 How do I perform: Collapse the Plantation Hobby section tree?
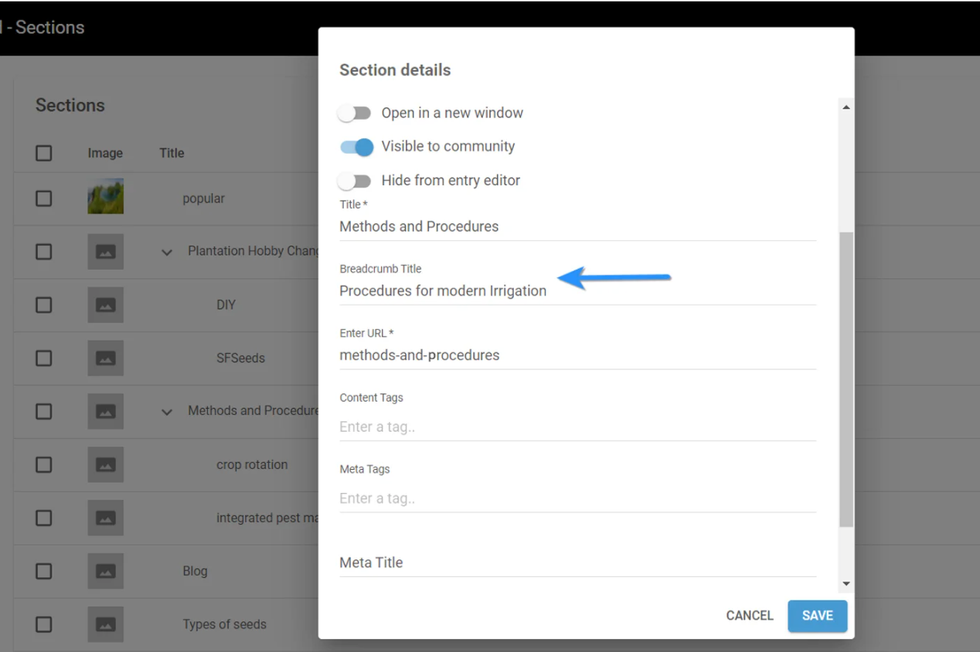pyautogui.click(x=166, y=252)
